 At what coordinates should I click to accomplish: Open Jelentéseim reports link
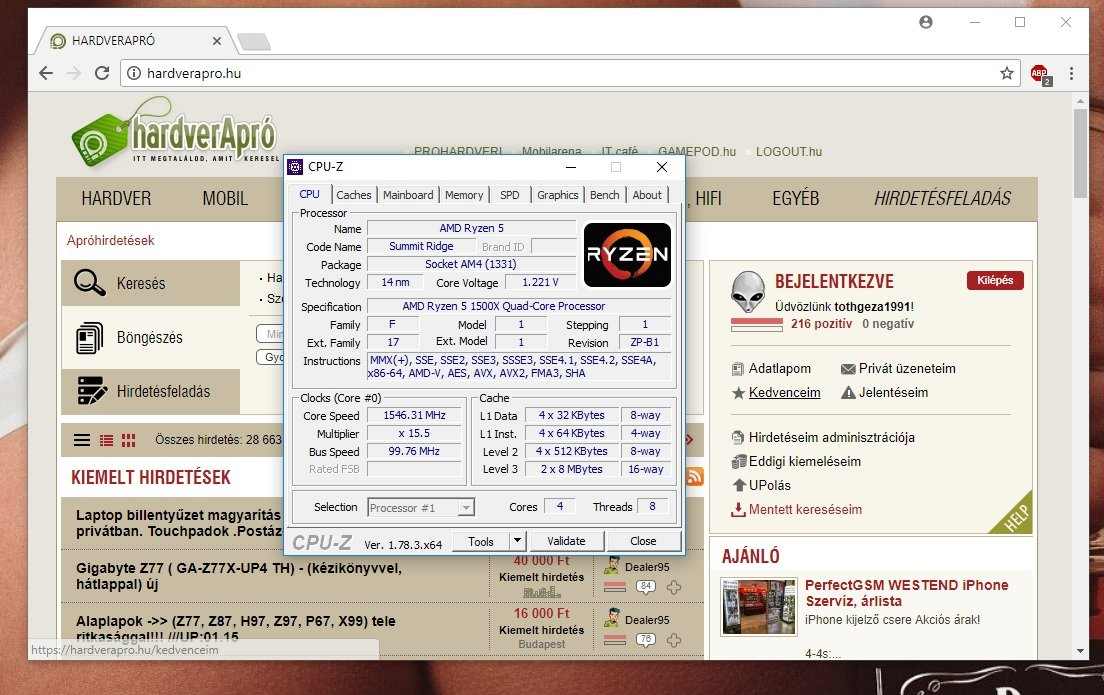[x=893, y=392]
